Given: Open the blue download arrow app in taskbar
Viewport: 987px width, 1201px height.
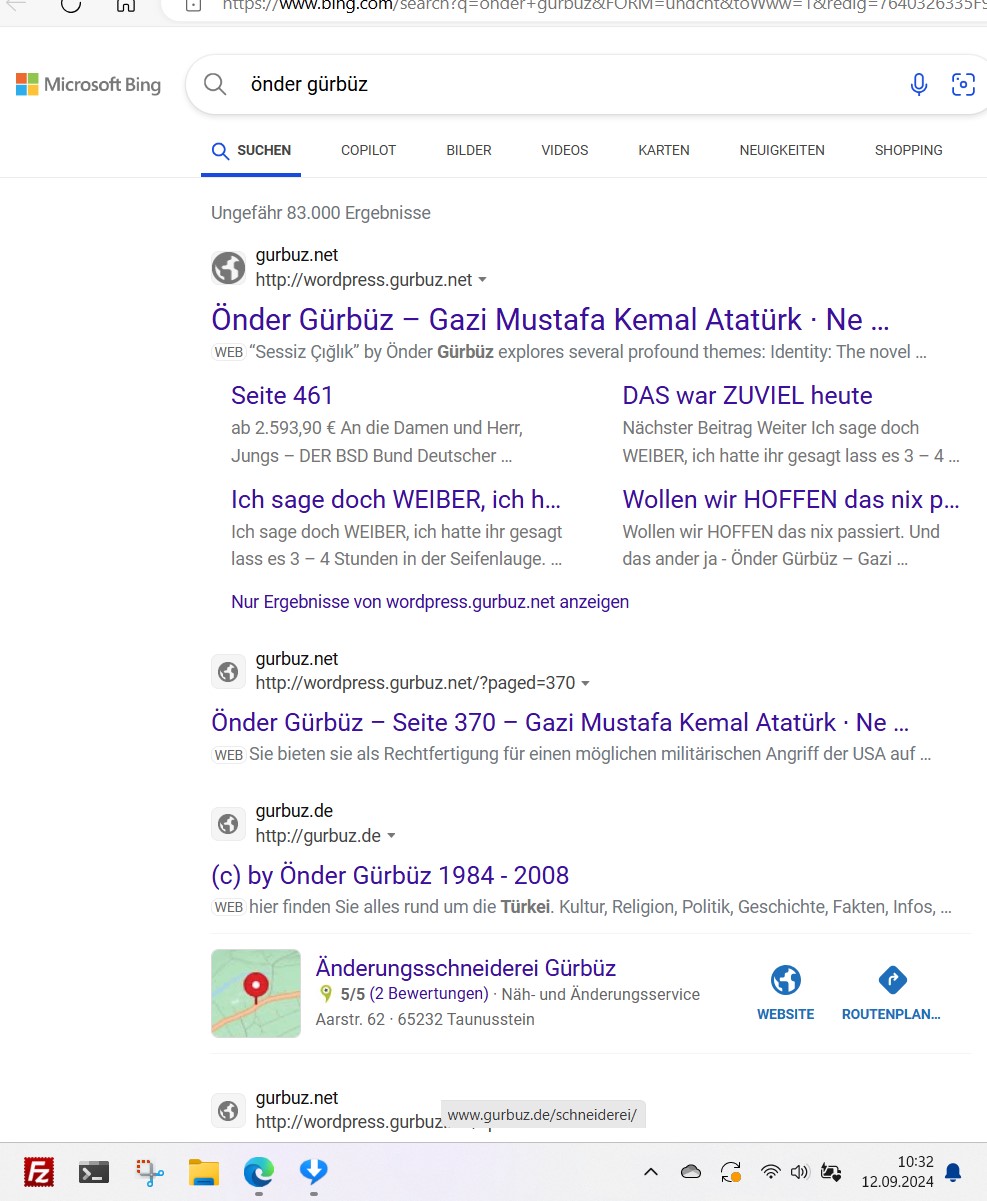Looking at the screenshot, I should click(314, 1171).
